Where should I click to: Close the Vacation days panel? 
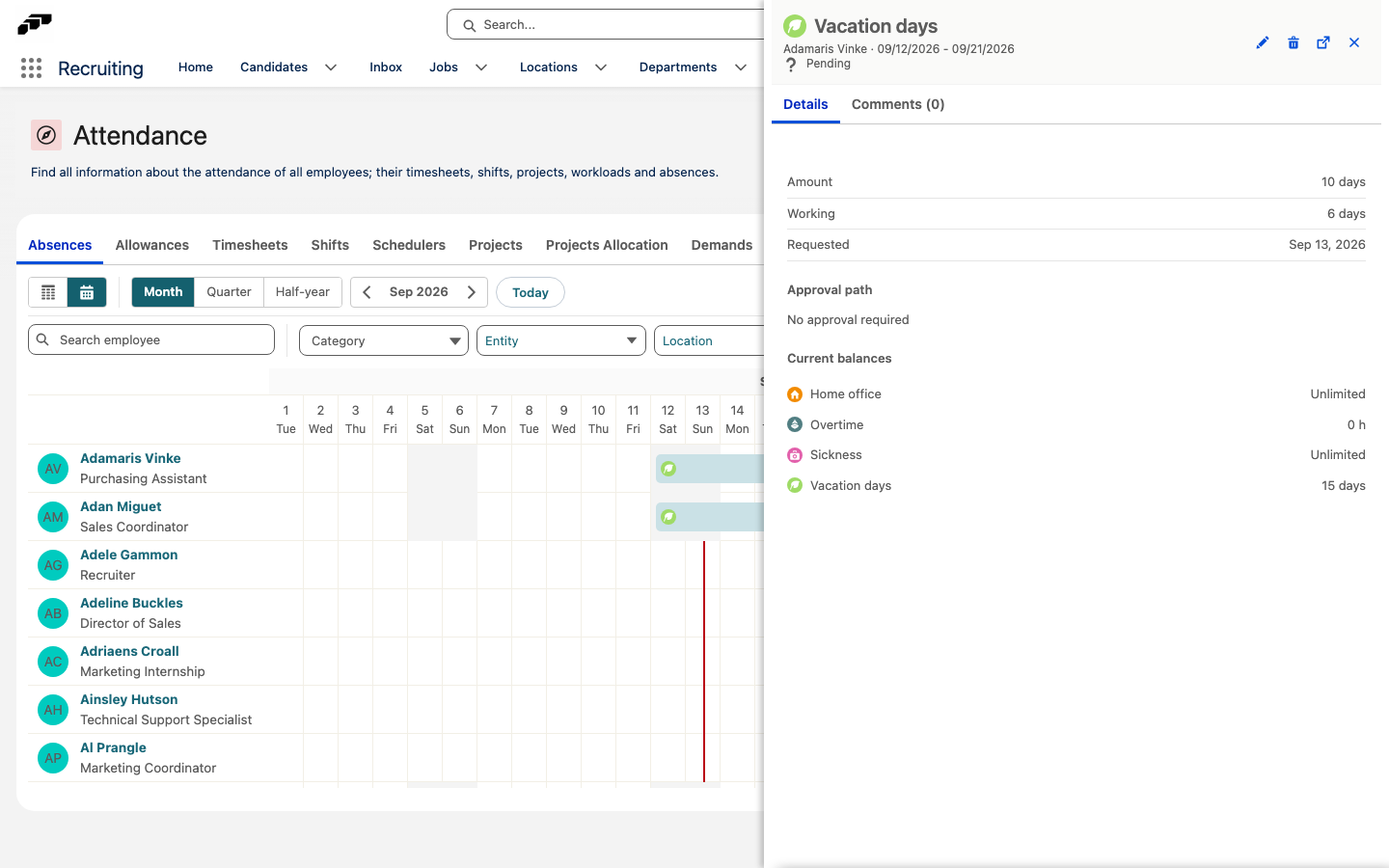(x=1354, y=42)
